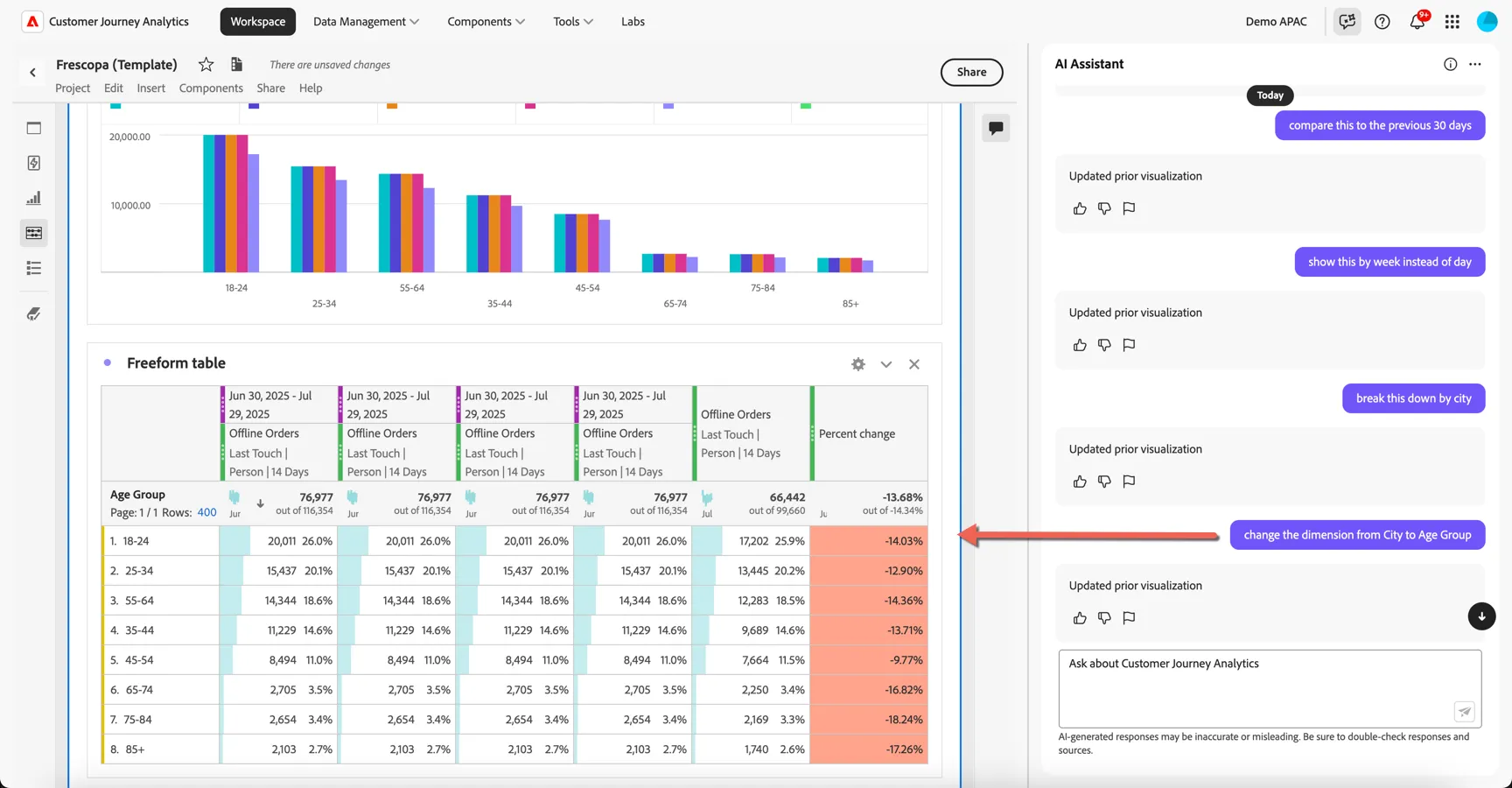Screen dimensions: 1512x788
Task: Flag the last Updated prior visualization reply
Action: tap(1129, 618)
